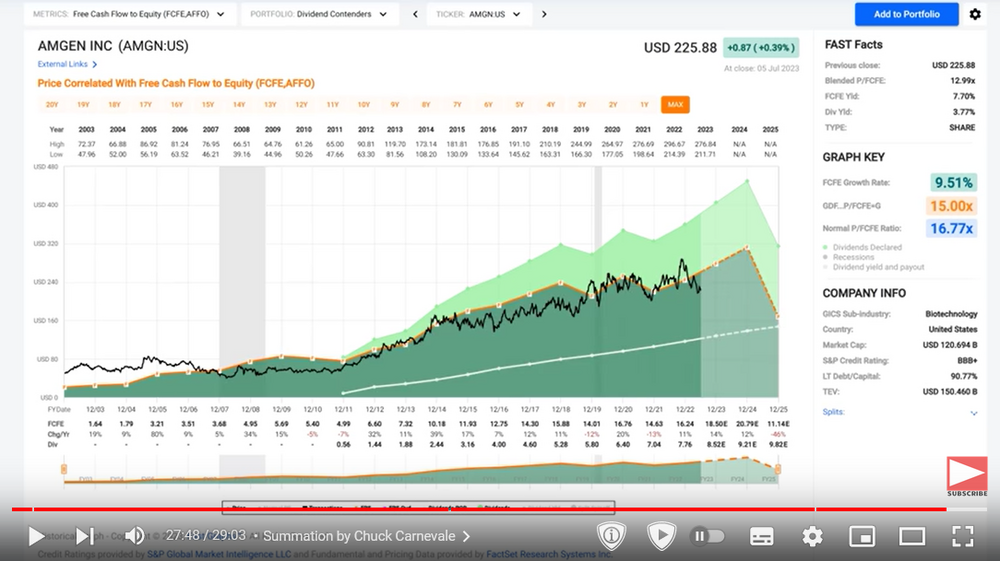Image resolution: width=1000 pixels, height=561 pixels.
Task: Click S&P Global Market Intelligence LLC link
Action: [219, 555]
